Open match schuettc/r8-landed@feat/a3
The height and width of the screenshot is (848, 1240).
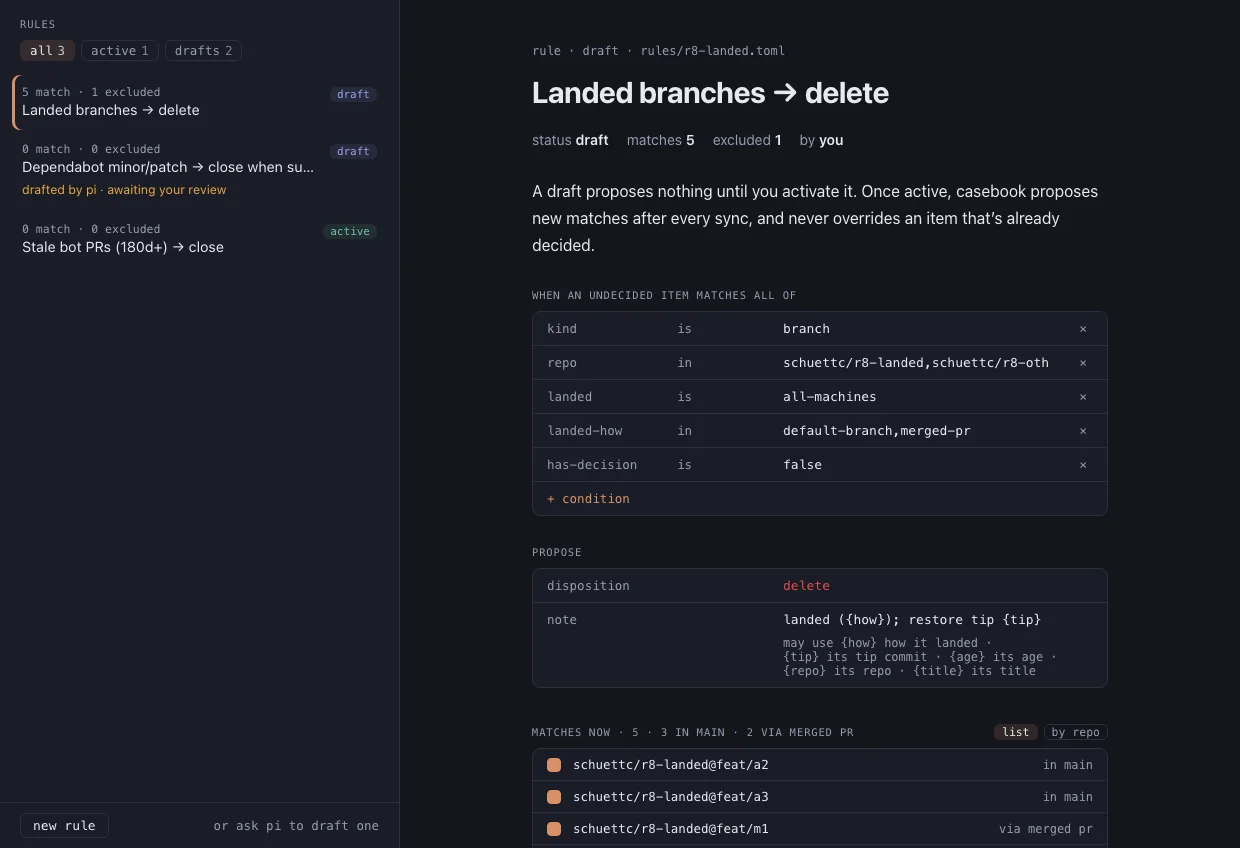[x=819, y=797]
